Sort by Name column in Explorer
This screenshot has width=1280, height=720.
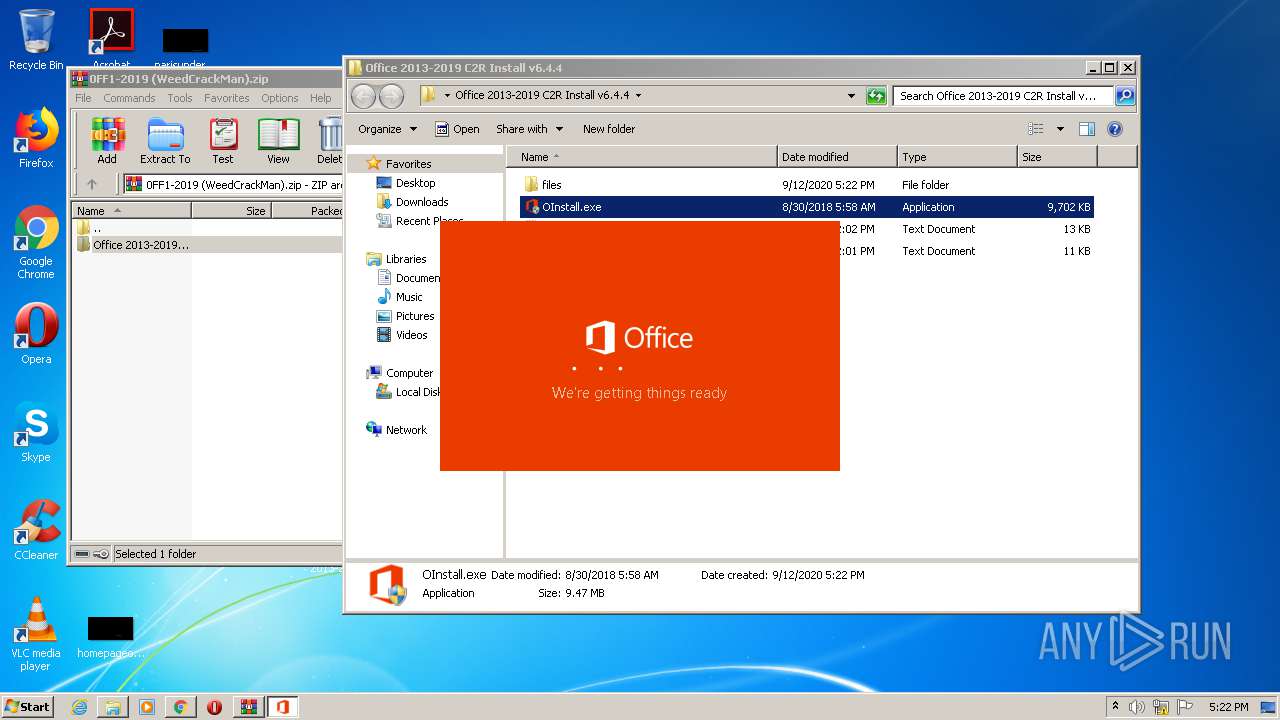642,157
